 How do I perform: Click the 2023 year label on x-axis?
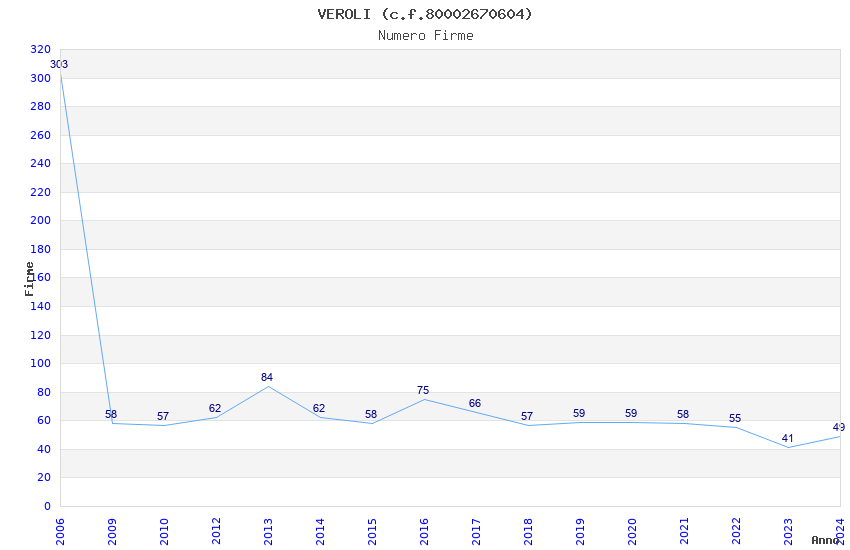coord(788,532)
